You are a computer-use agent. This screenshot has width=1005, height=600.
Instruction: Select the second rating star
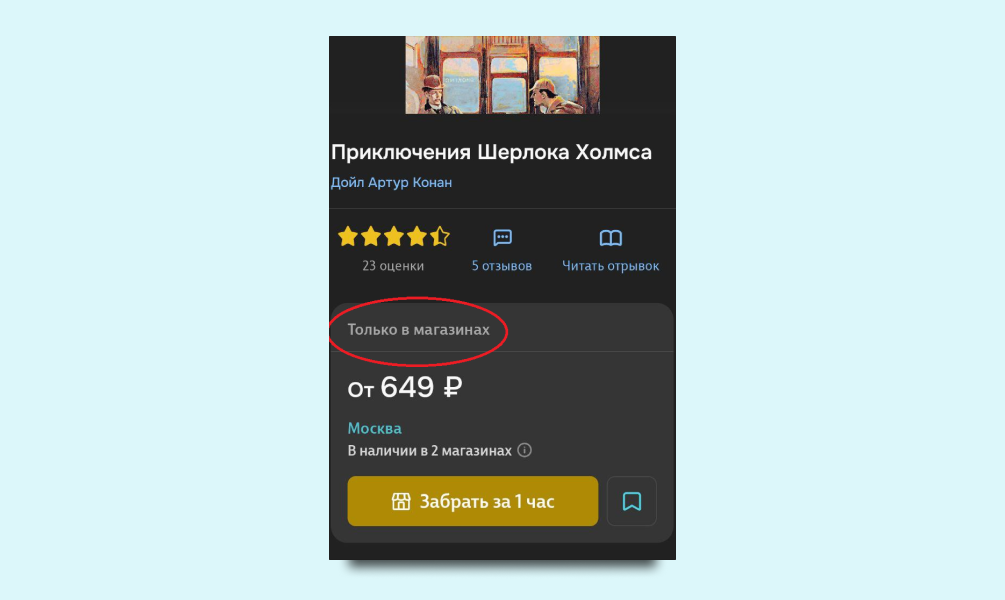(371, 237)
